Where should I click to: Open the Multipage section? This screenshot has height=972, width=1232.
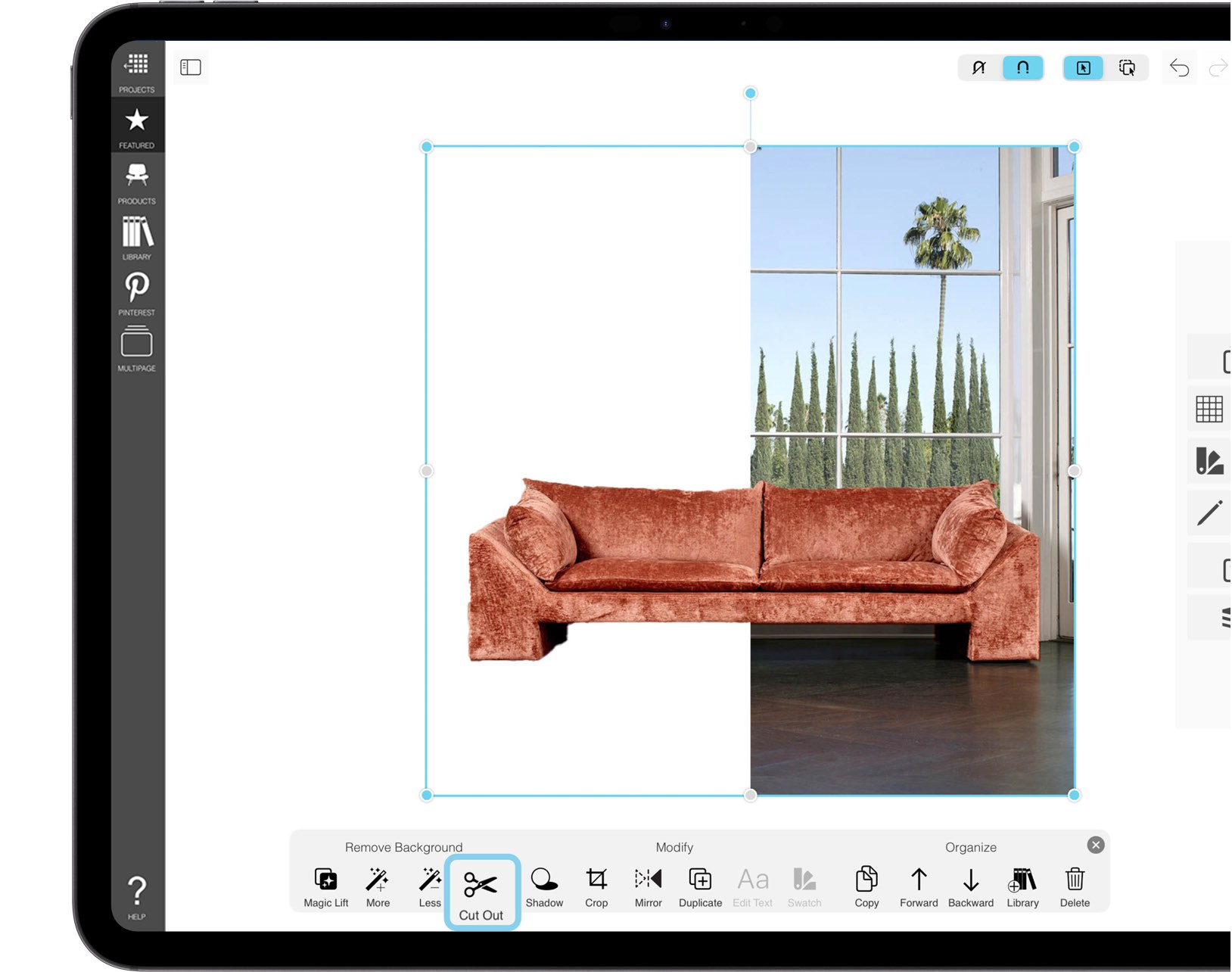137,345
